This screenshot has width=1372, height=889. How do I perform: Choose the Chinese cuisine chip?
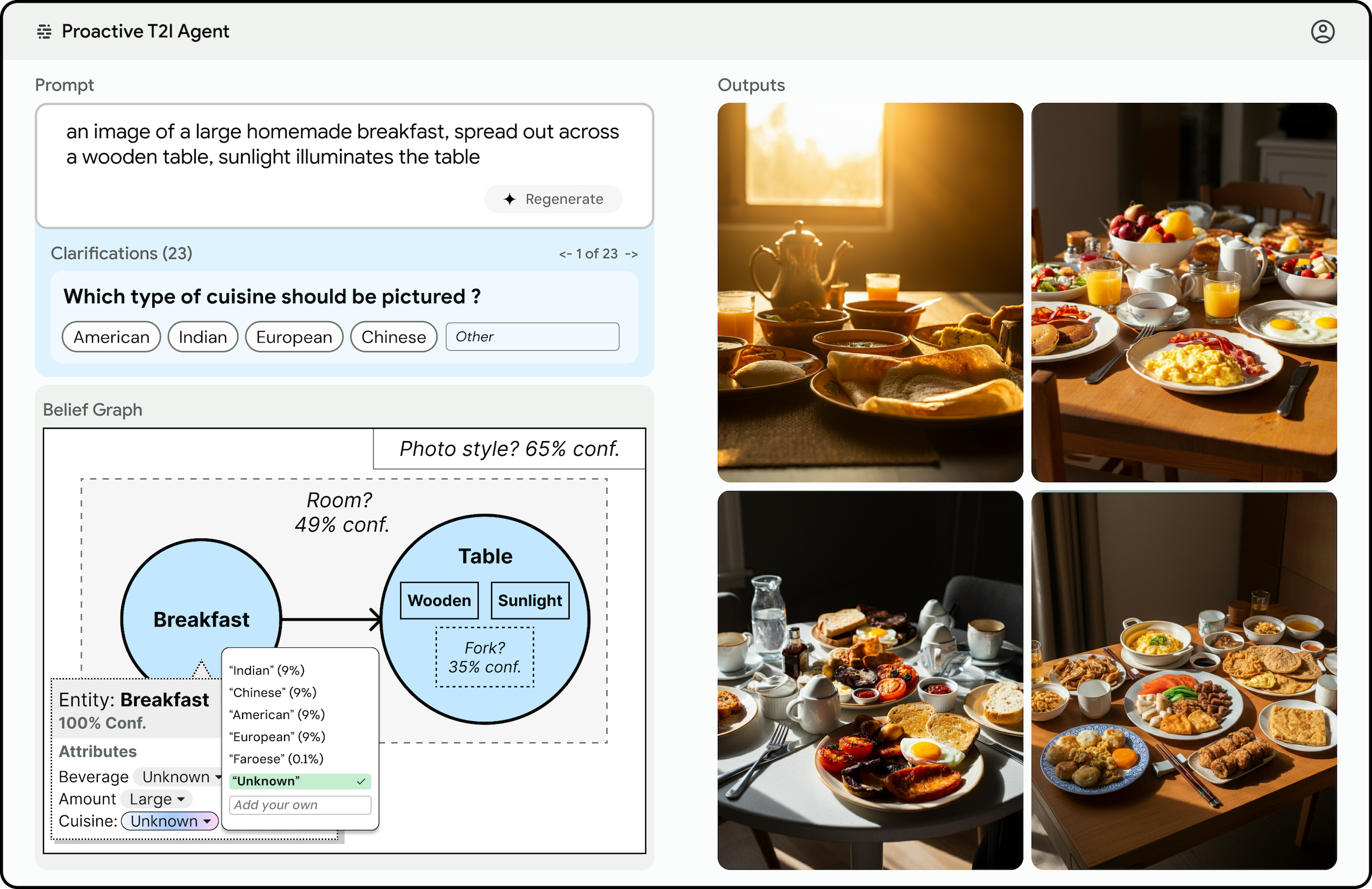point(394,337)
